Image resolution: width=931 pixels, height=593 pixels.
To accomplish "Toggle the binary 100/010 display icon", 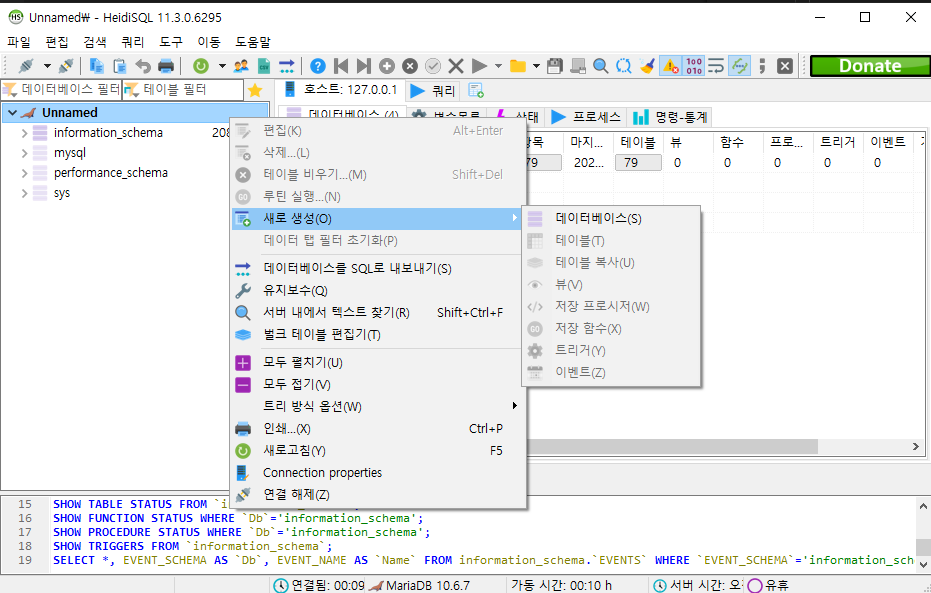I will 694,66.
